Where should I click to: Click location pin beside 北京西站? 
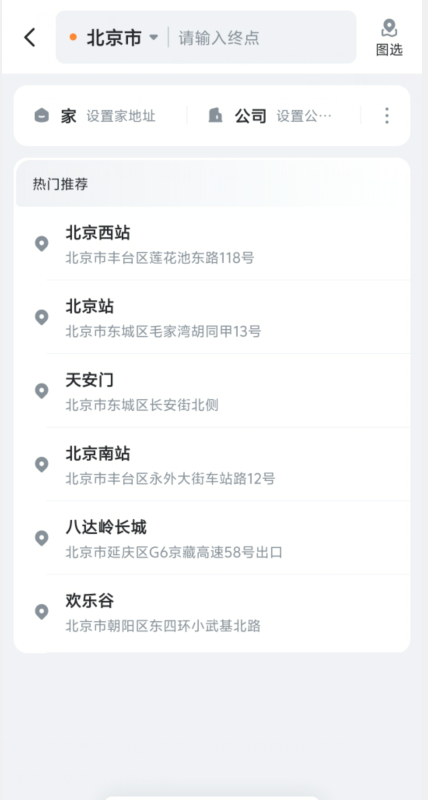[x=41, y=244]
